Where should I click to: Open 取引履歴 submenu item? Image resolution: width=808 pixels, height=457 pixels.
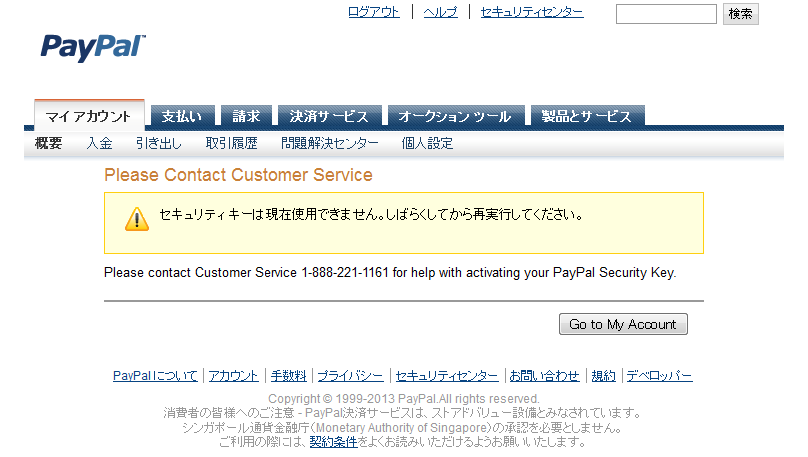231,144
